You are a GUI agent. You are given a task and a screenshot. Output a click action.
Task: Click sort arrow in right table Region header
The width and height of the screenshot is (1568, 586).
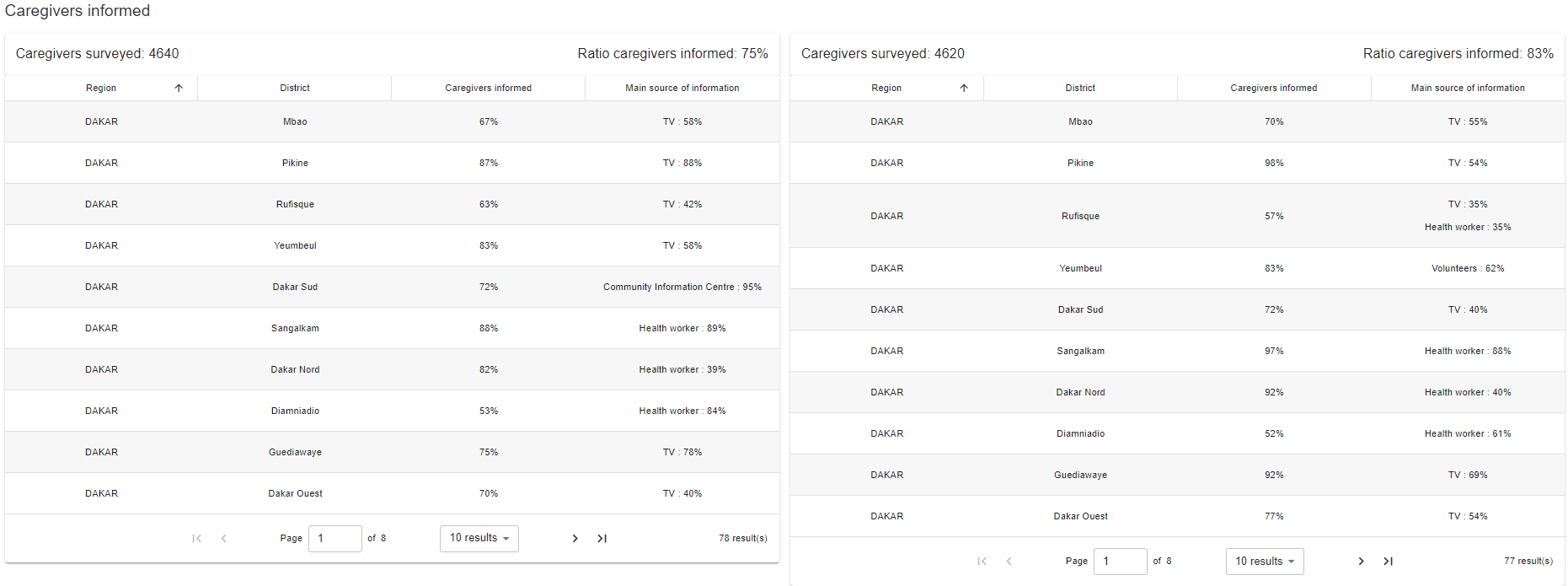964,88
